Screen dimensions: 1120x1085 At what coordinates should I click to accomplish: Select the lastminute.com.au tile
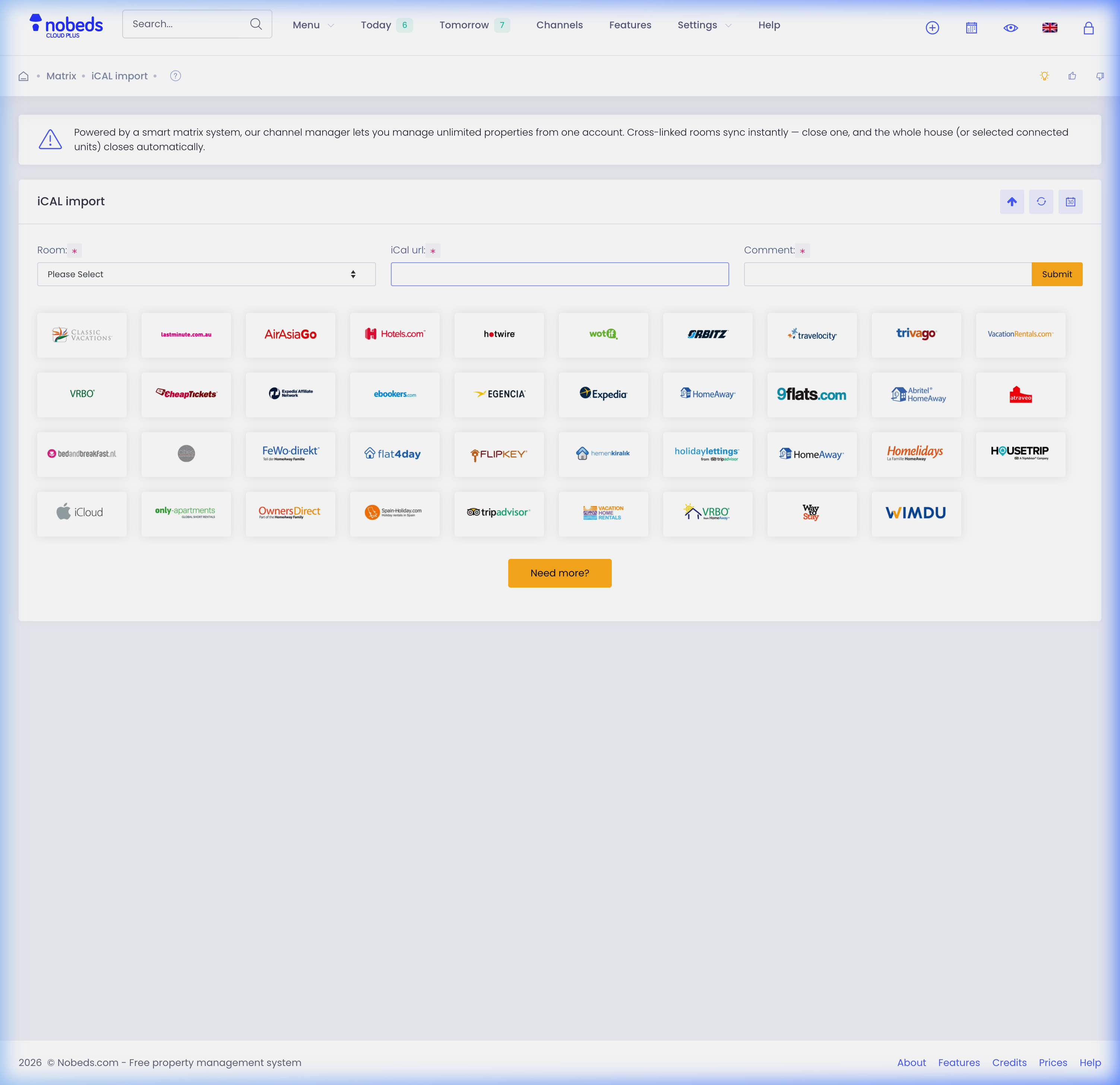tap(186, 335)
